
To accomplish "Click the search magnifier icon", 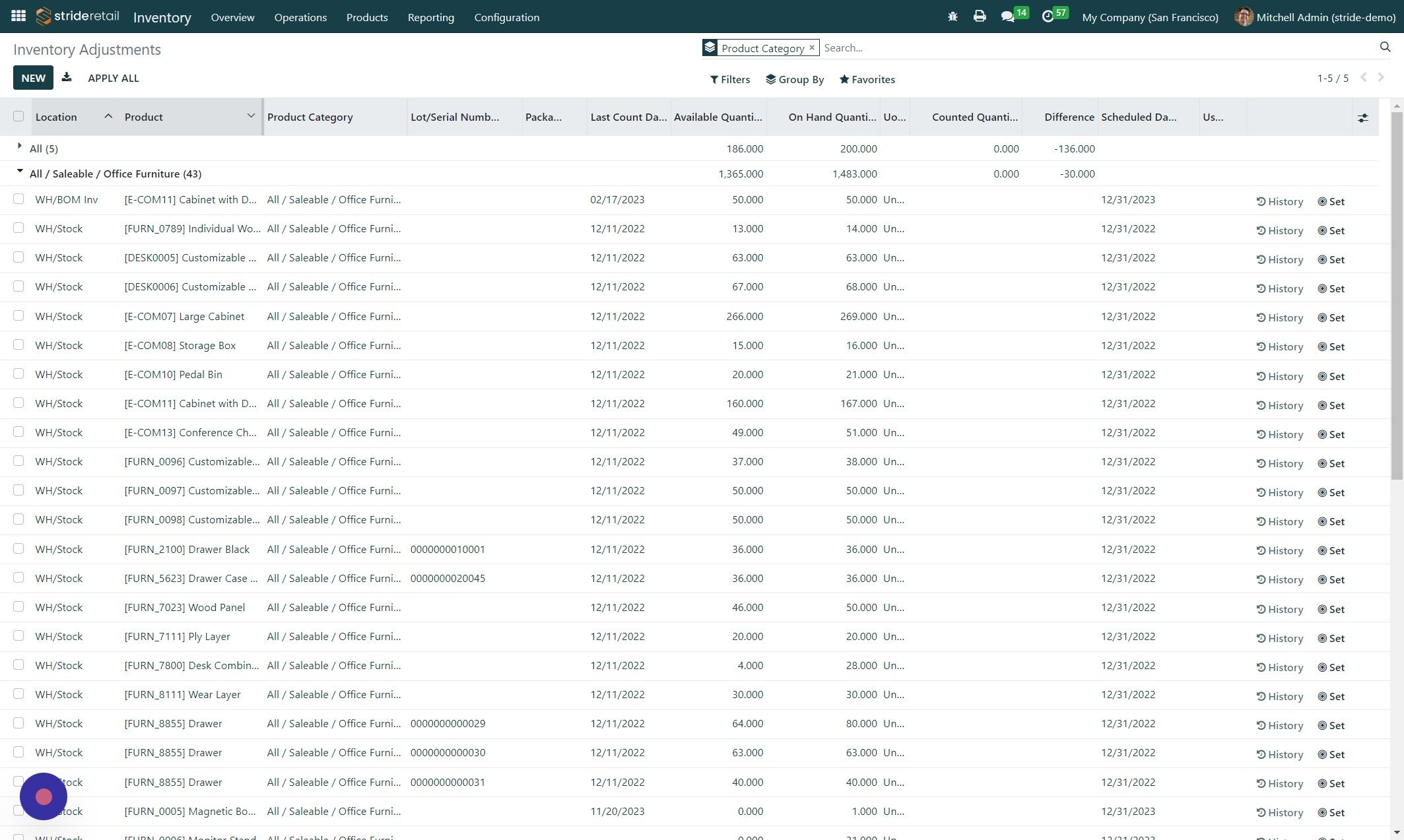I will point(1385,47).
